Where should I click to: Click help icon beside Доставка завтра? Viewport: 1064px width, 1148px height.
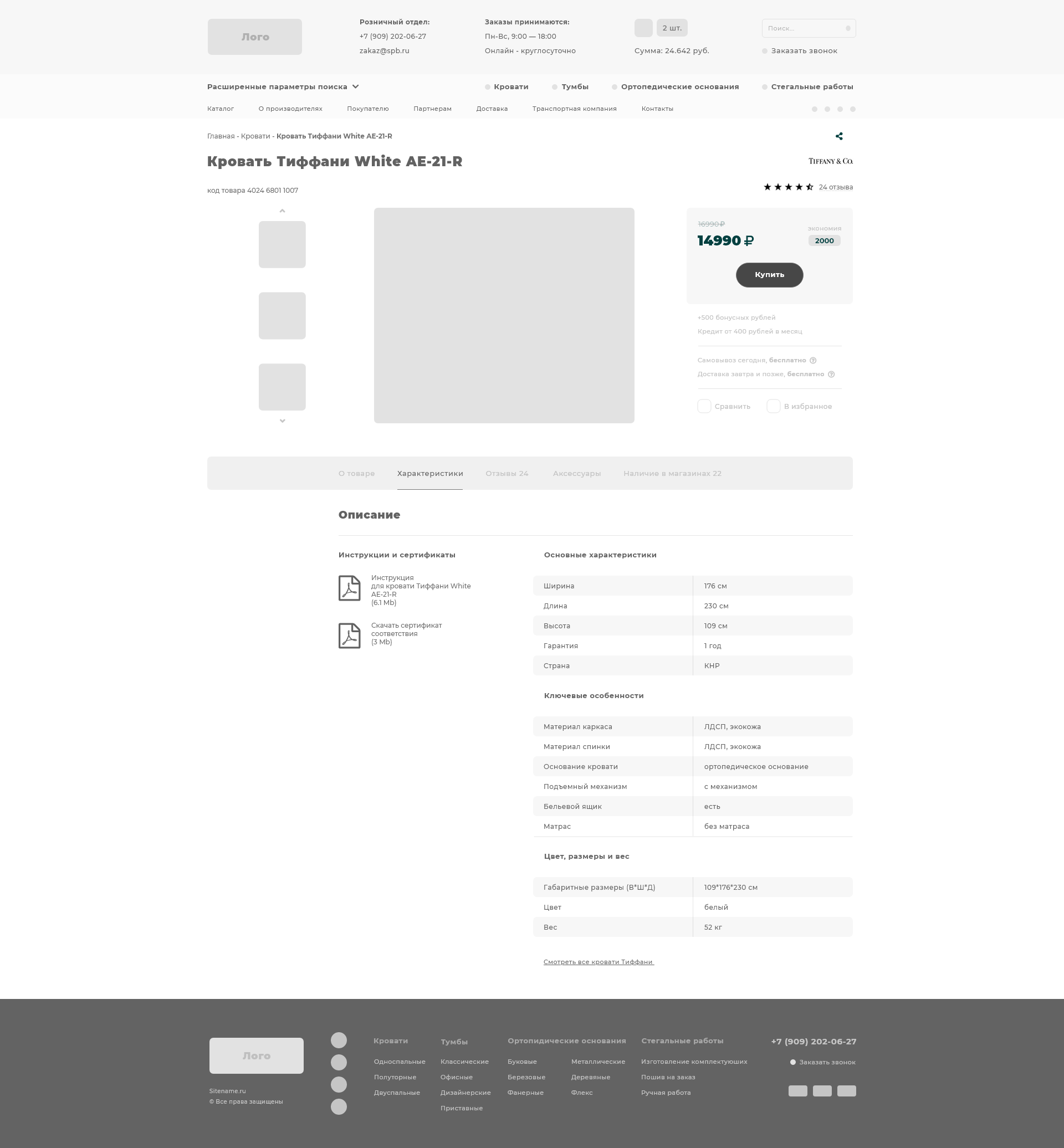pyautogui.click(x=831, y=374)
